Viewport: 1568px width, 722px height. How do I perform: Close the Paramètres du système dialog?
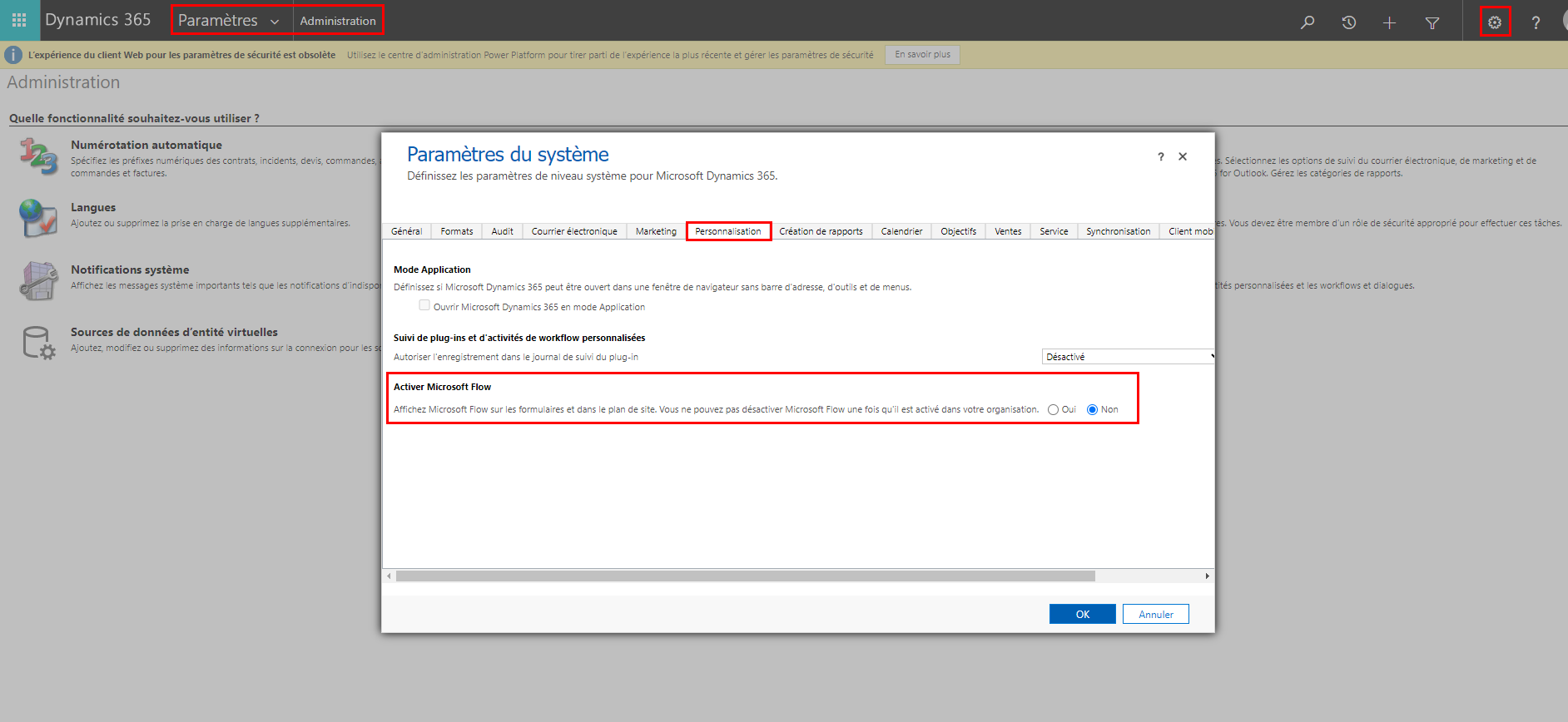(1183, 156)
